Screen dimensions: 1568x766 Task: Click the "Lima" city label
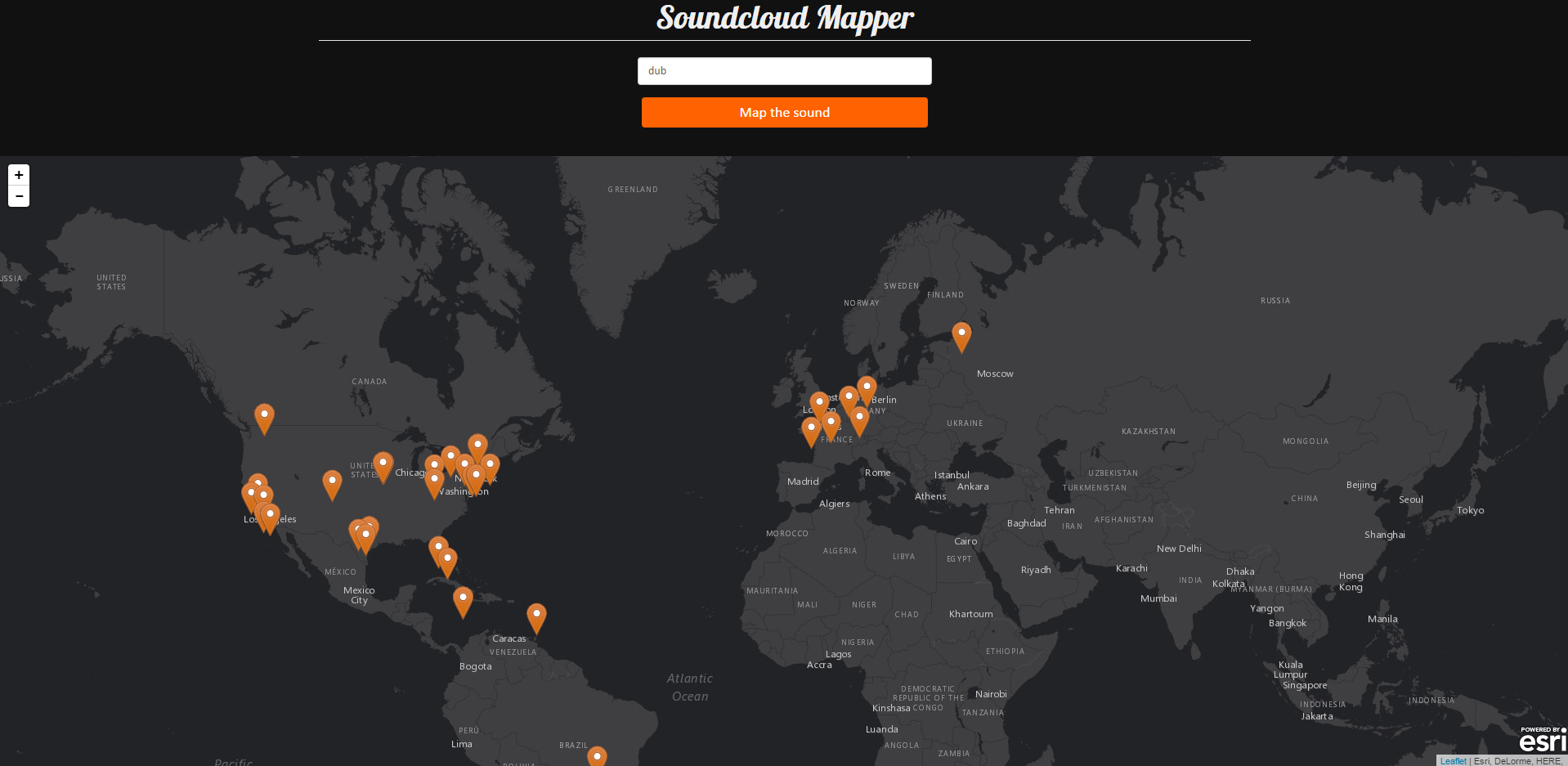coord(462,744)
